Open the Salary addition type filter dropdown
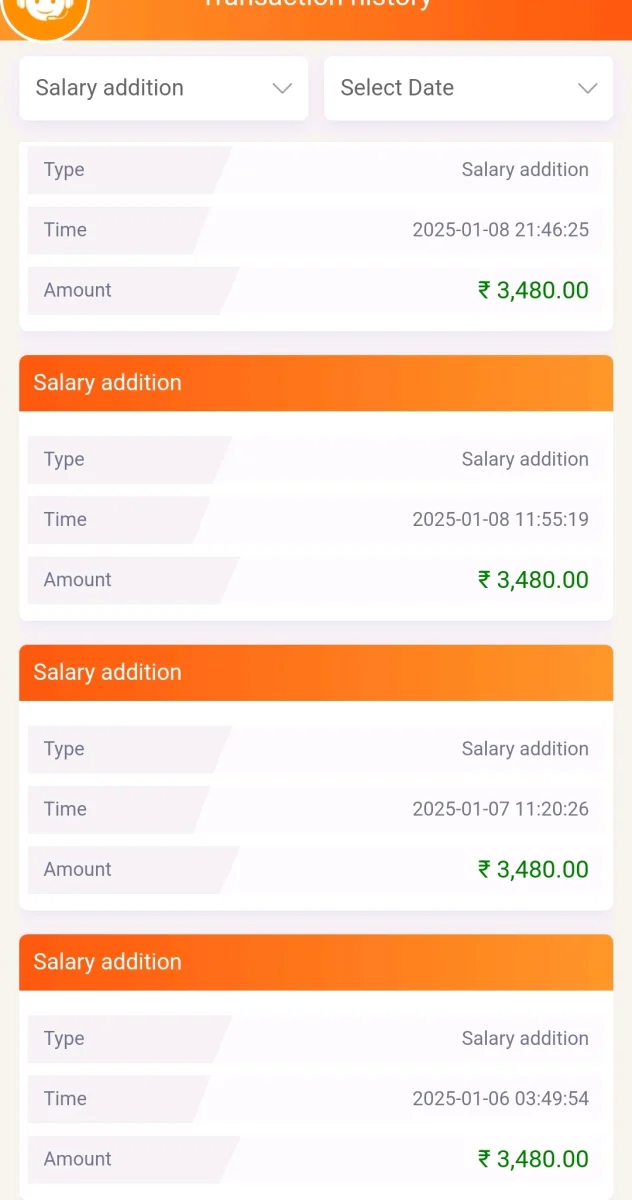The width and height of the screenshot is (632, 1200). click(x=164, y=88)
